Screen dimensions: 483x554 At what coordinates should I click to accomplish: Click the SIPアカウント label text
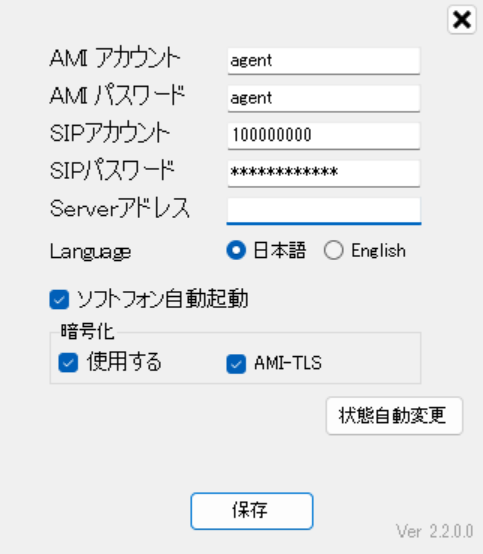point(110,133)
